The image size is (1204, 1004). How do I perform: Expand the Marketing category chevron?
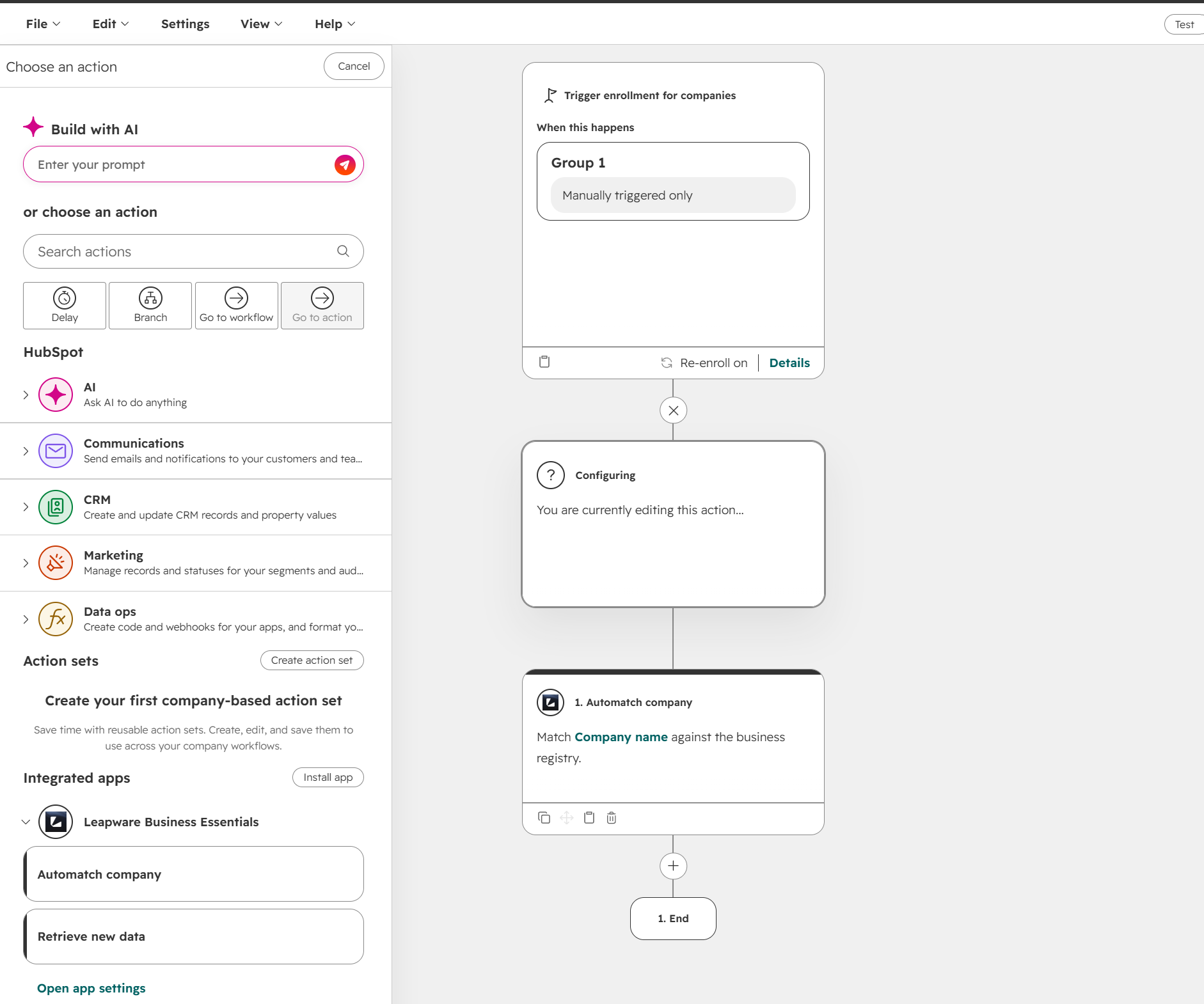(26, 563)
